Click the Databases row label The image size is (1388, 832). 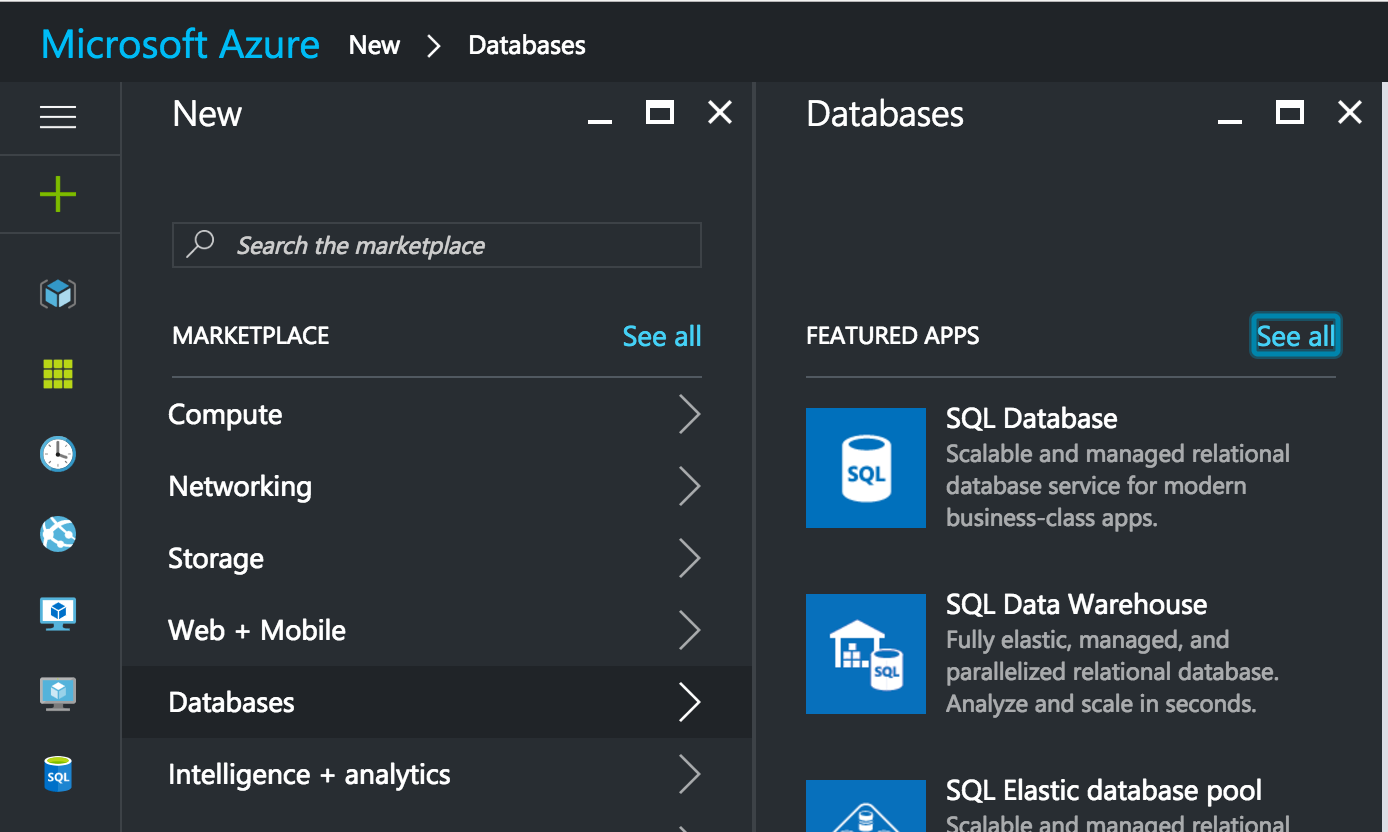pos(232,702)
